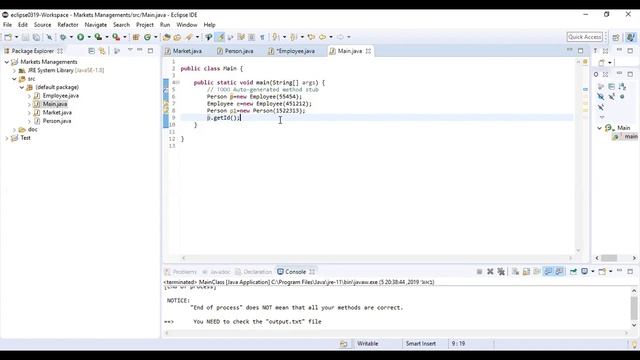Open the Window menu
The height and width of the screenshot is (360, 640).
(187, 25)
